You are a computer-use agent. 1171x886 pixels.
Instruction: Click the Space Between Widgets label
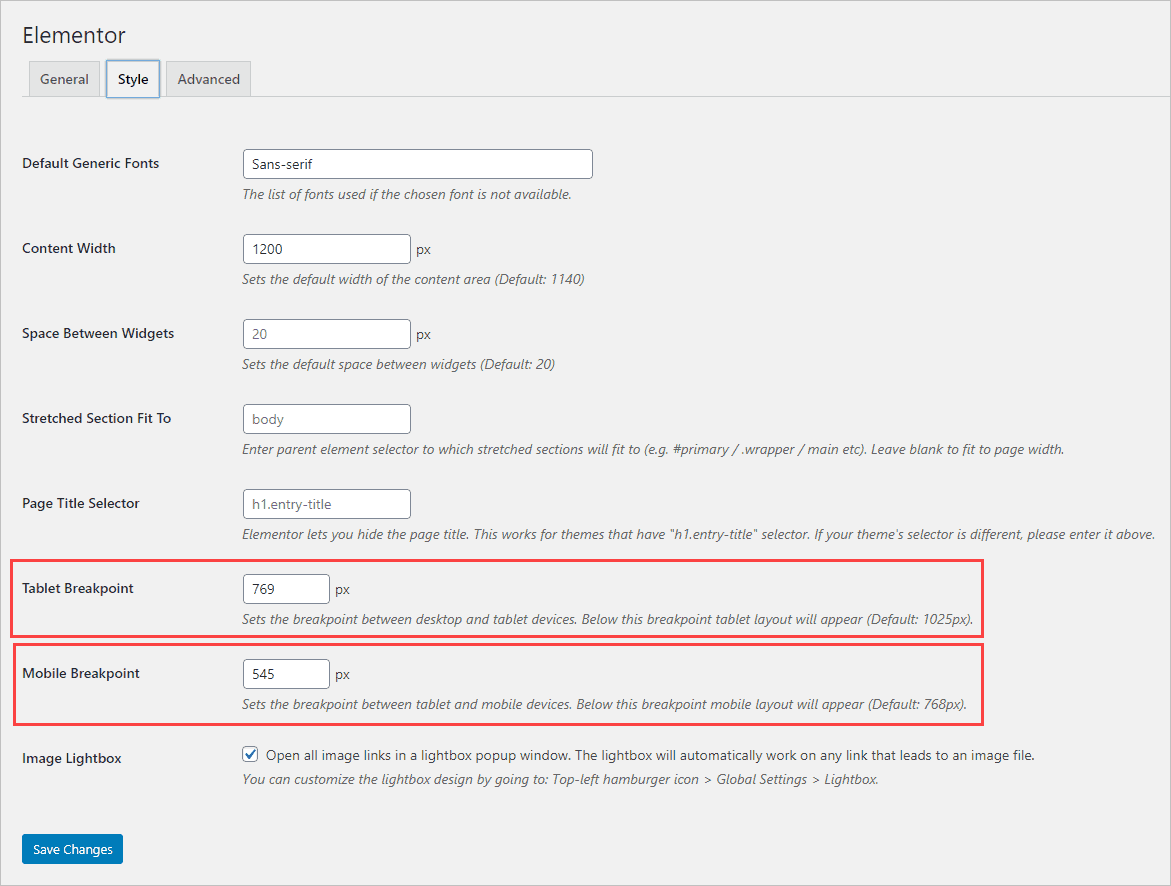click(x=98, y=334)
